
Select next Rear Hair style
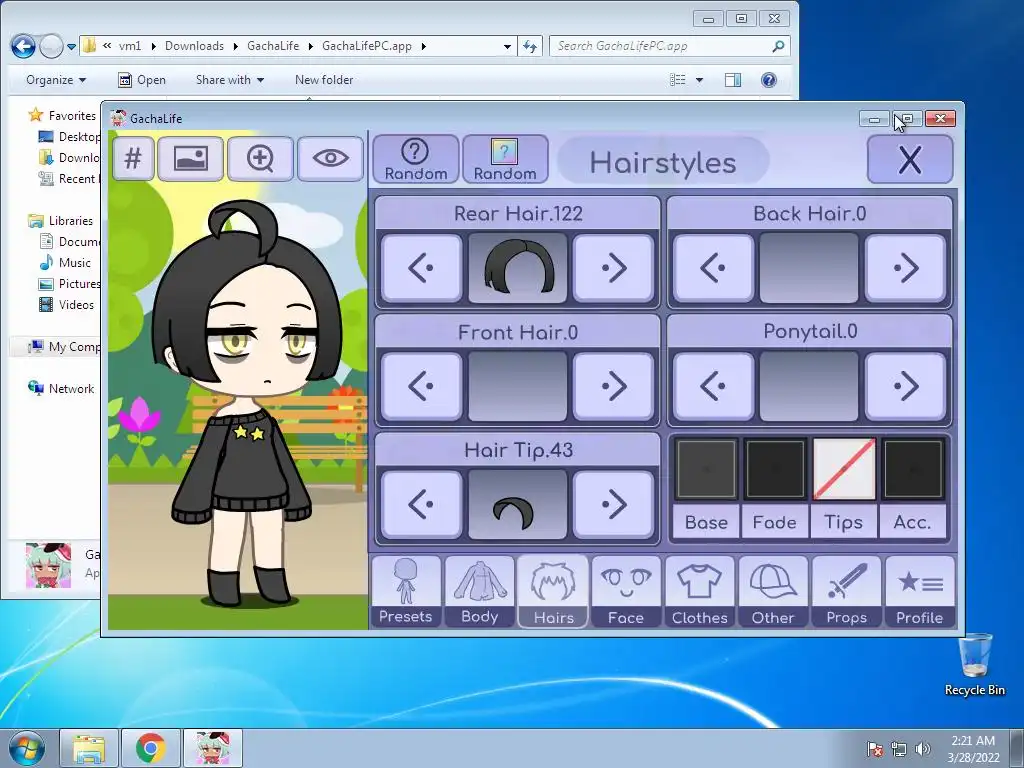(x=613, y=268)
